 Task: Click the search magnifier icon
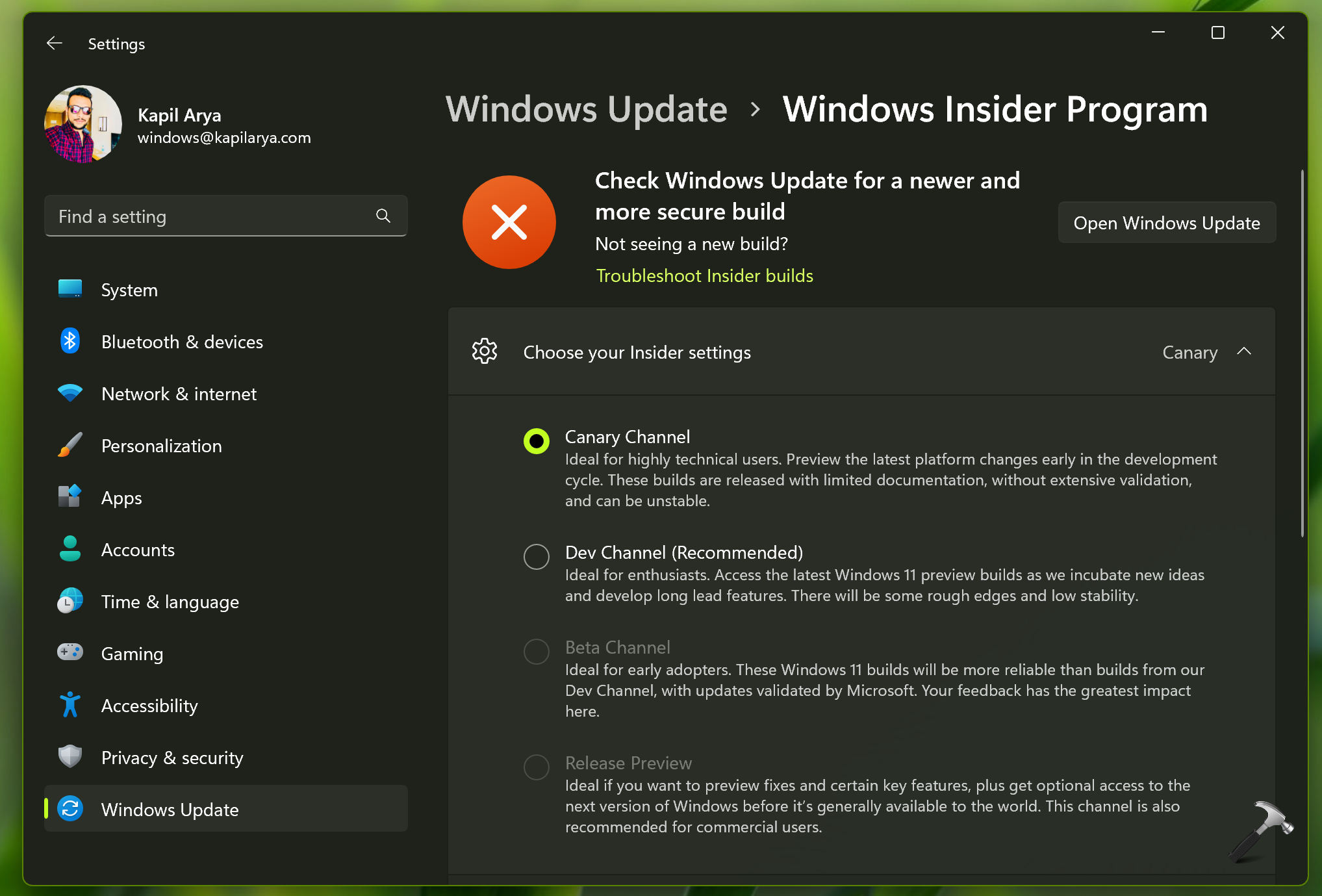click(x=383, y=216)
